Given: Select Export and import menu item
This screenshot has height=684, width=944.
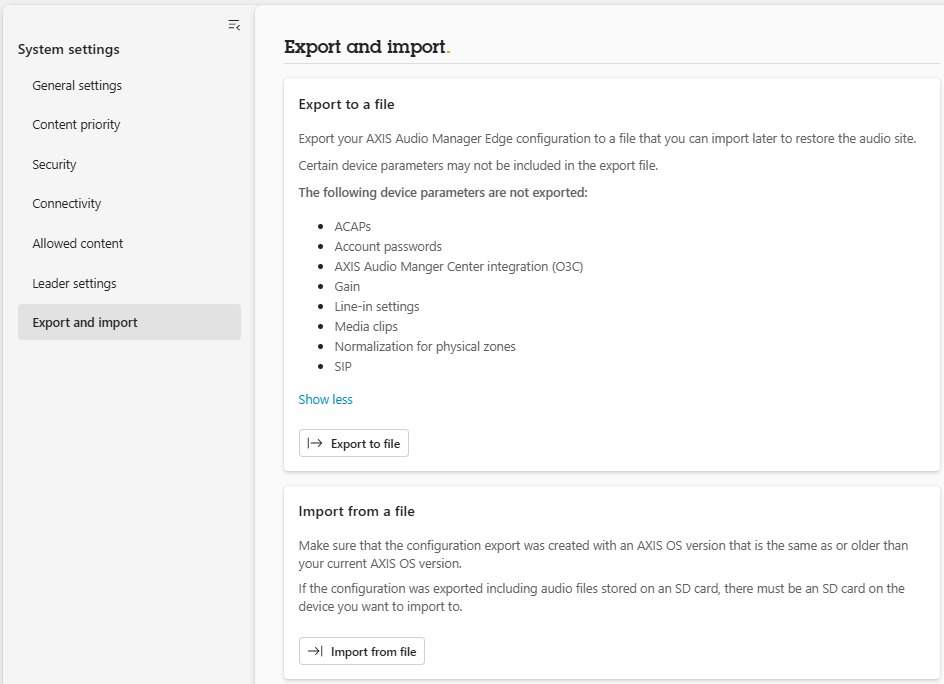Looking at the screenshot, I should (x=129, y=322).
